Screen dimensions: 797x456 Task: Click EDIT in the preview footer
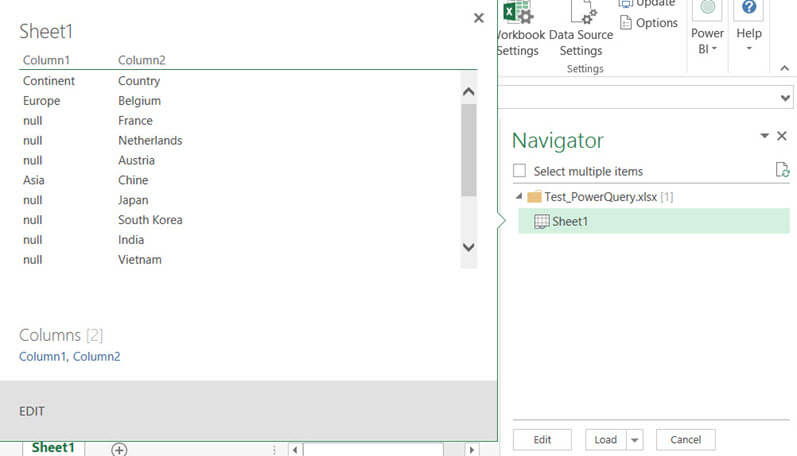32,411
